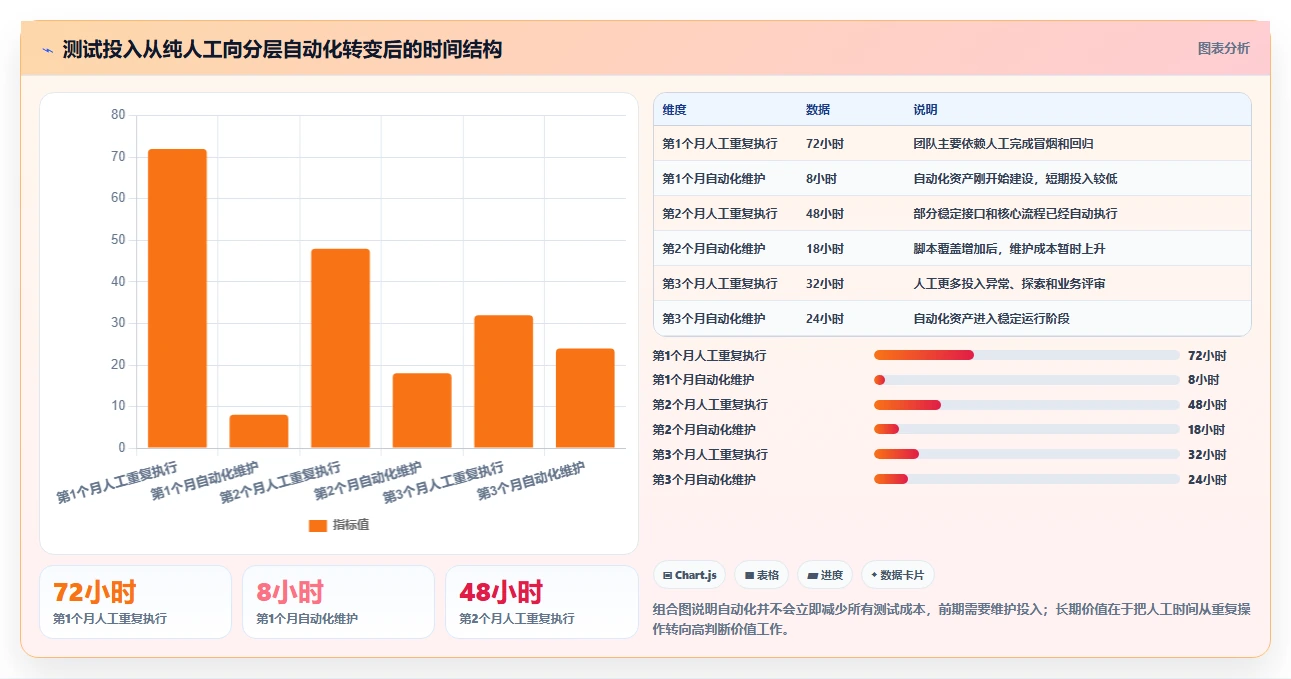
Task: Click table cell 18小时
Action: (x=825, y=249)
